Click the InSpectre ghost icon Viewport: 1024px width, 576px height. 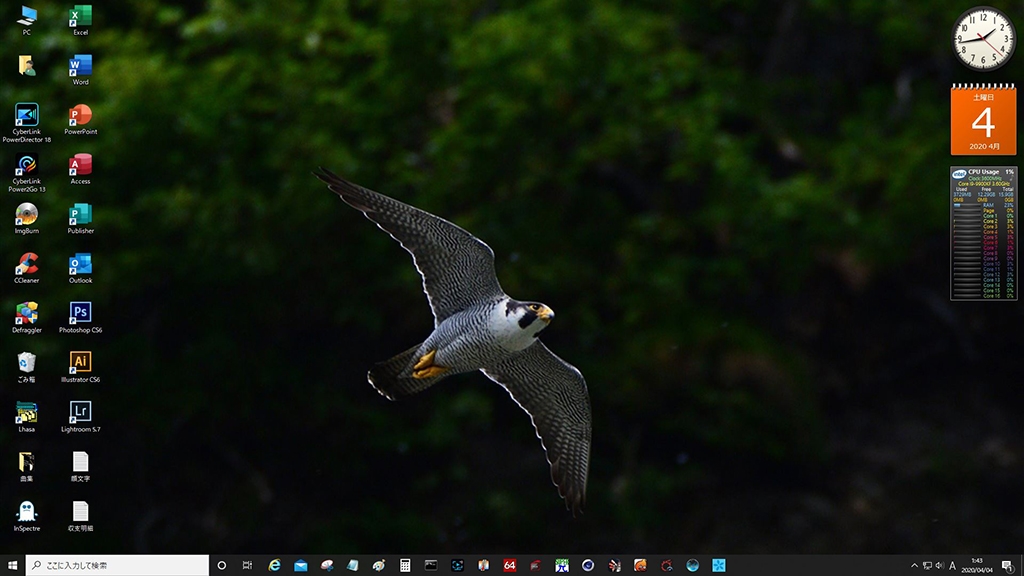pyautogui.click(x=26, y=512)
